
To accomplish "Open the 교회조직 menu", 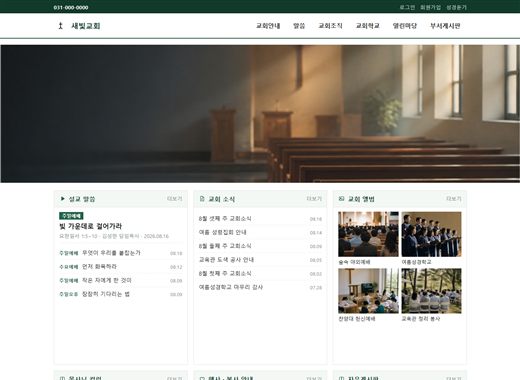I will tap(330, 26).
